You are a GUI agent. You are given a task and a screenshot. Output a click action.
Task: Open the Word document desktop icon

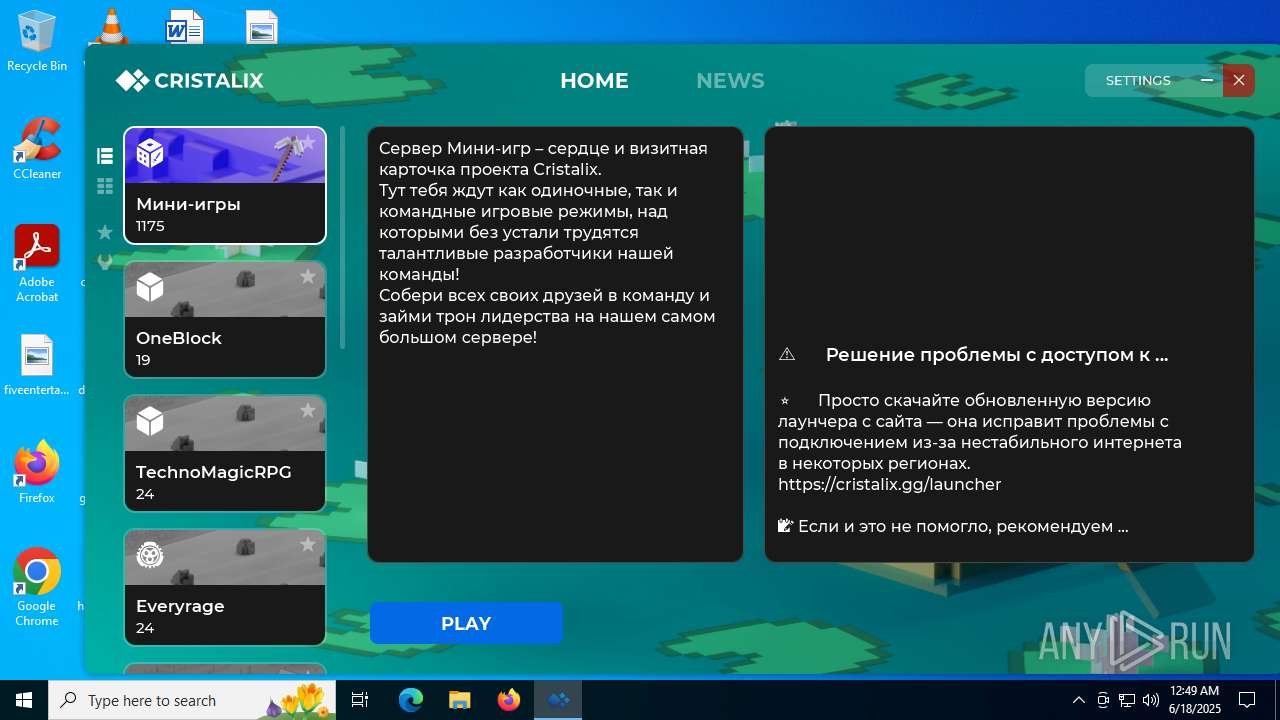coord(185,27)
